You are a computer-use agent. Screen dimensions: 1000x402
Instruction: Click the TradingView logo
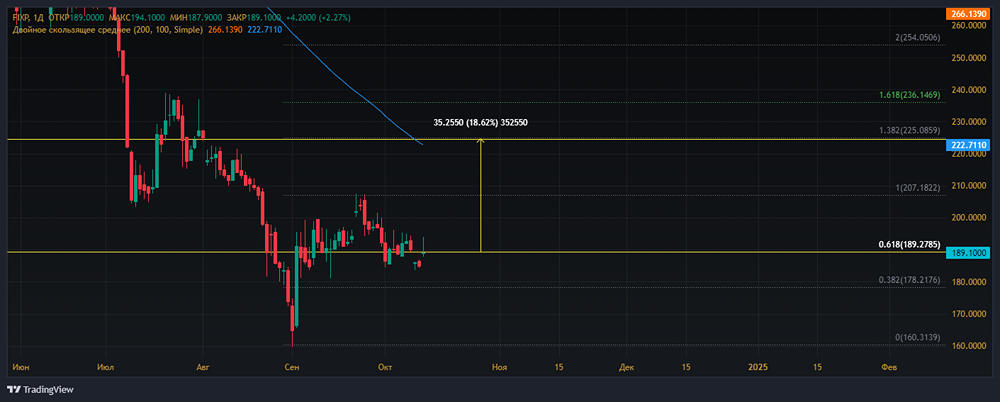coord(40,389)
